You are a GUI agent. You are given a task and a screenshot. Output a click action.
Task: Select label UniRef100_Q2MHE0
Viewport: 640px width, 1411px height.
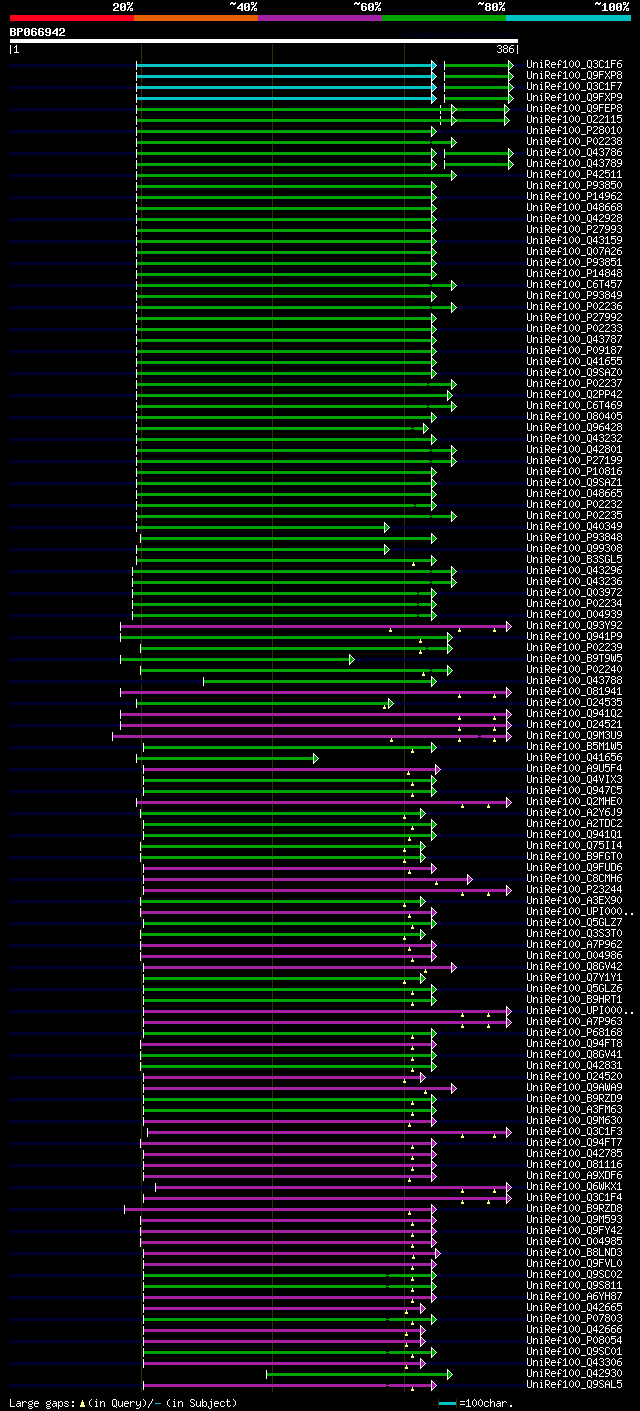[x=574, y=802]
